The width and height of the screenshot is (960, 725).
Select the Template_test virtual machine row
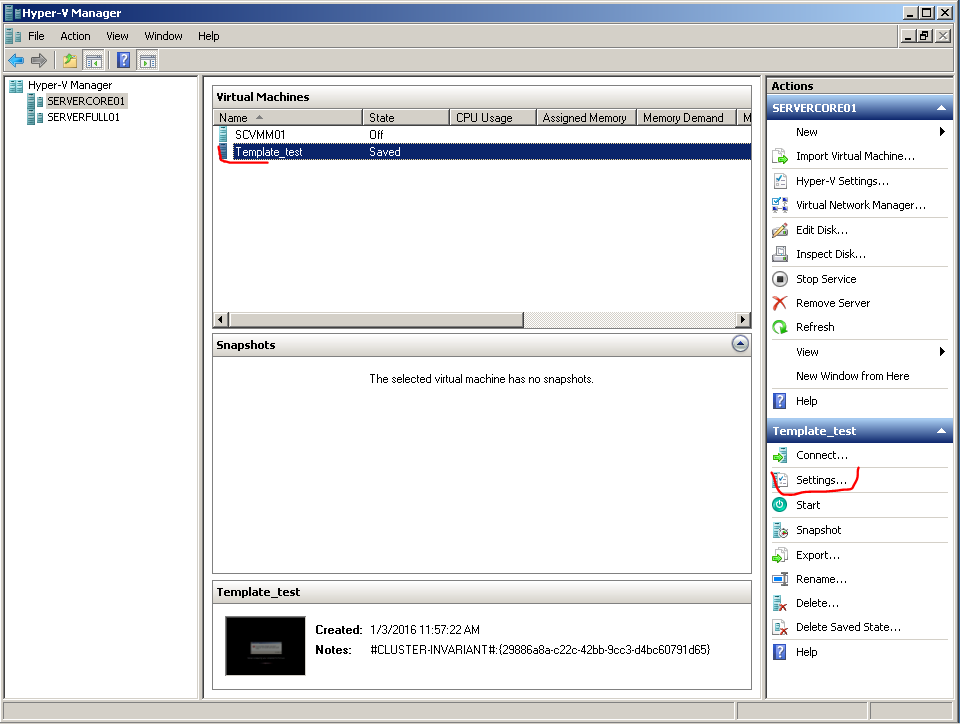coord(482,152)
